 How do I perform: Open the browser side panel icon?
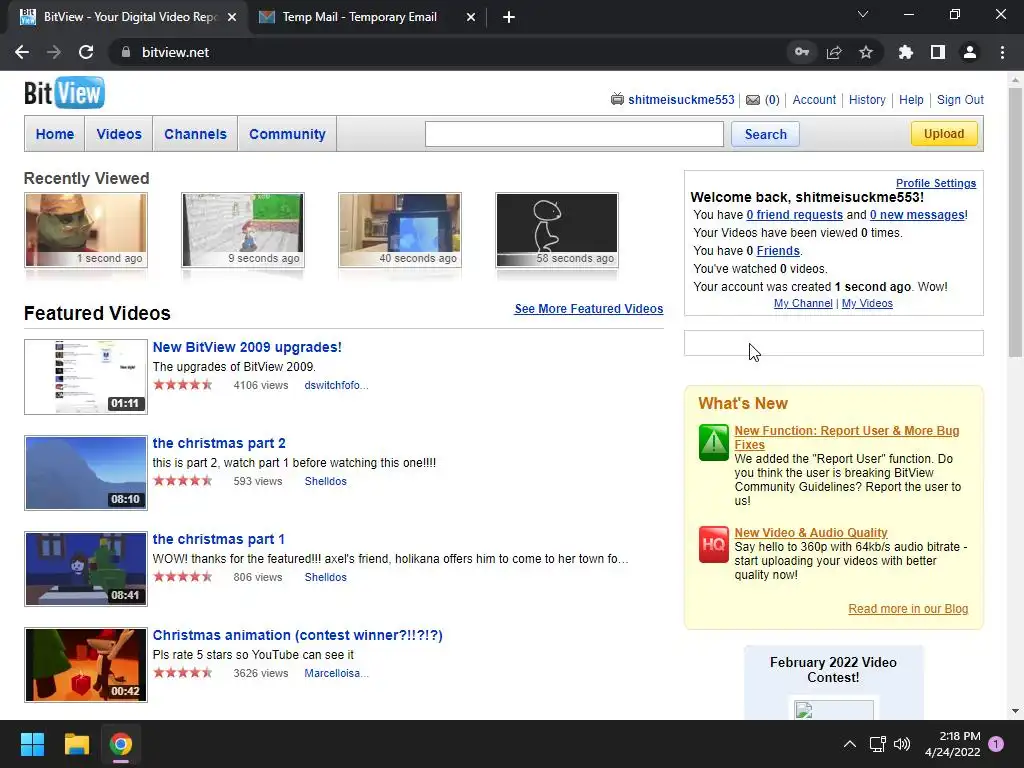pos(938,52)
